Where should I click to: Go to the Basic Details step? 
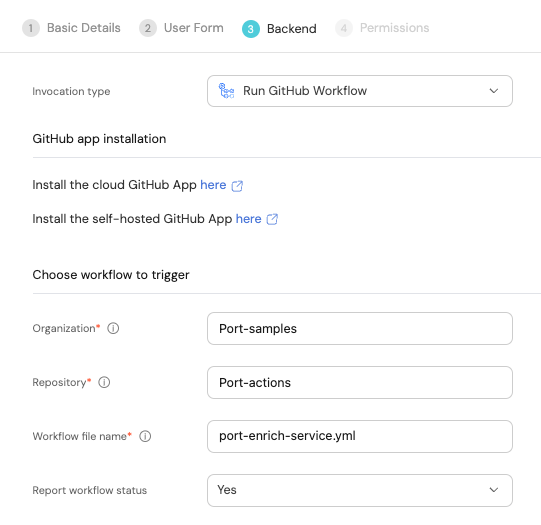click(x=83, y=28)
